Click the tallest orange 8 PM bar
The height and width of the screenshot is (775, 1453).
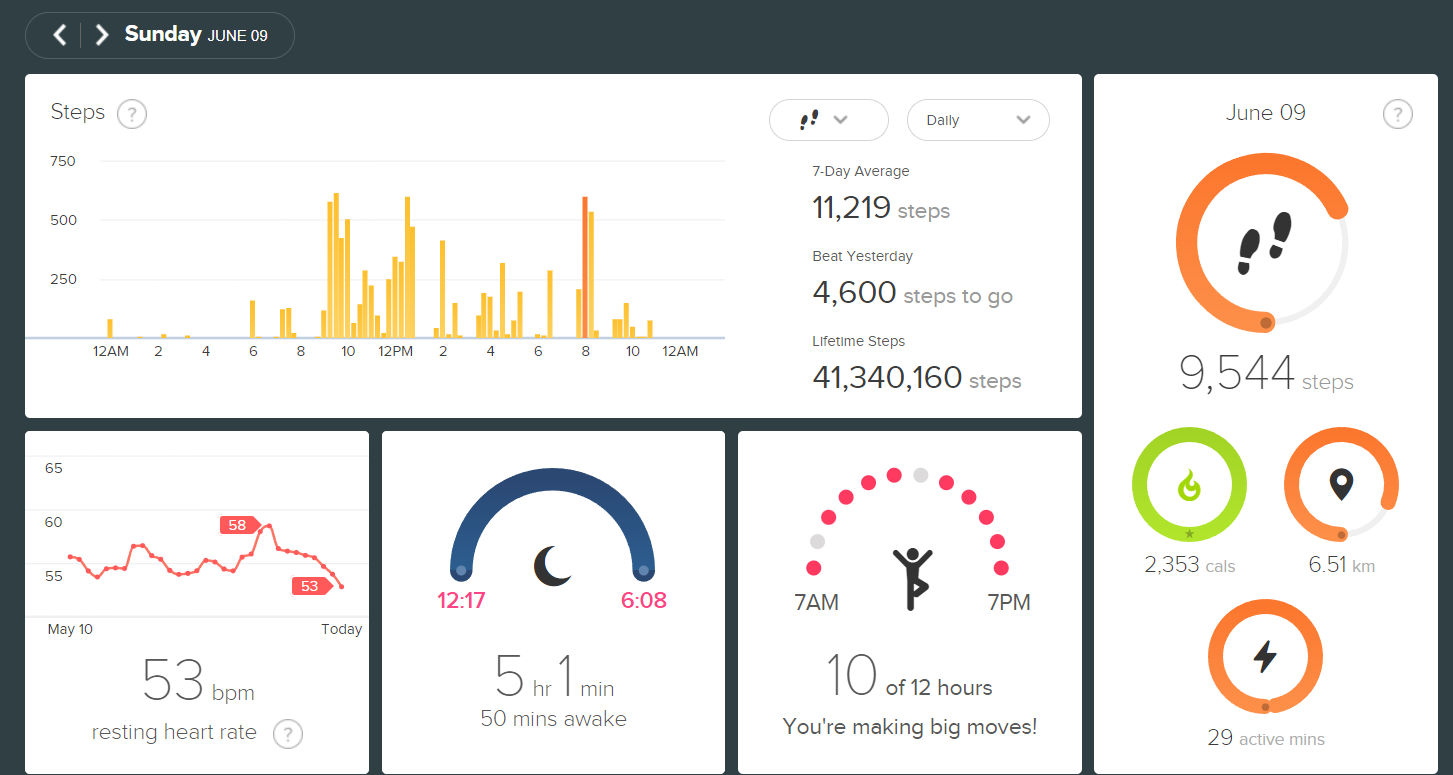(585, 267)
